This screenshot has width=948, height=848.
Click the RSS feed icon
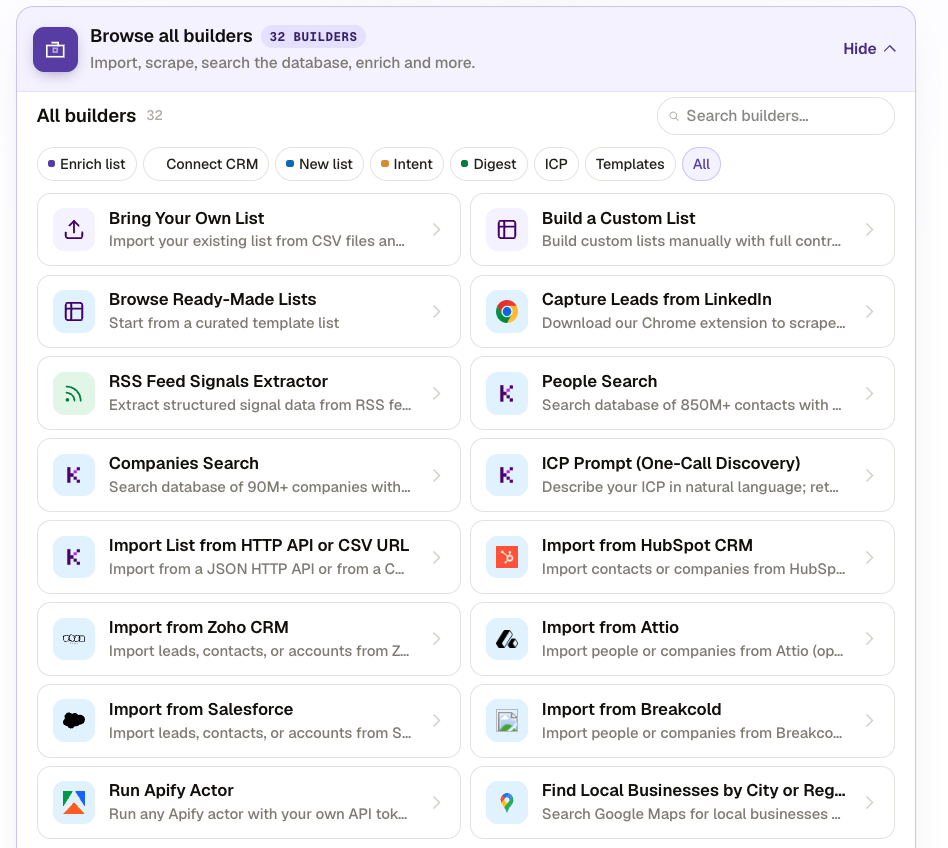[x=74, y=393]
